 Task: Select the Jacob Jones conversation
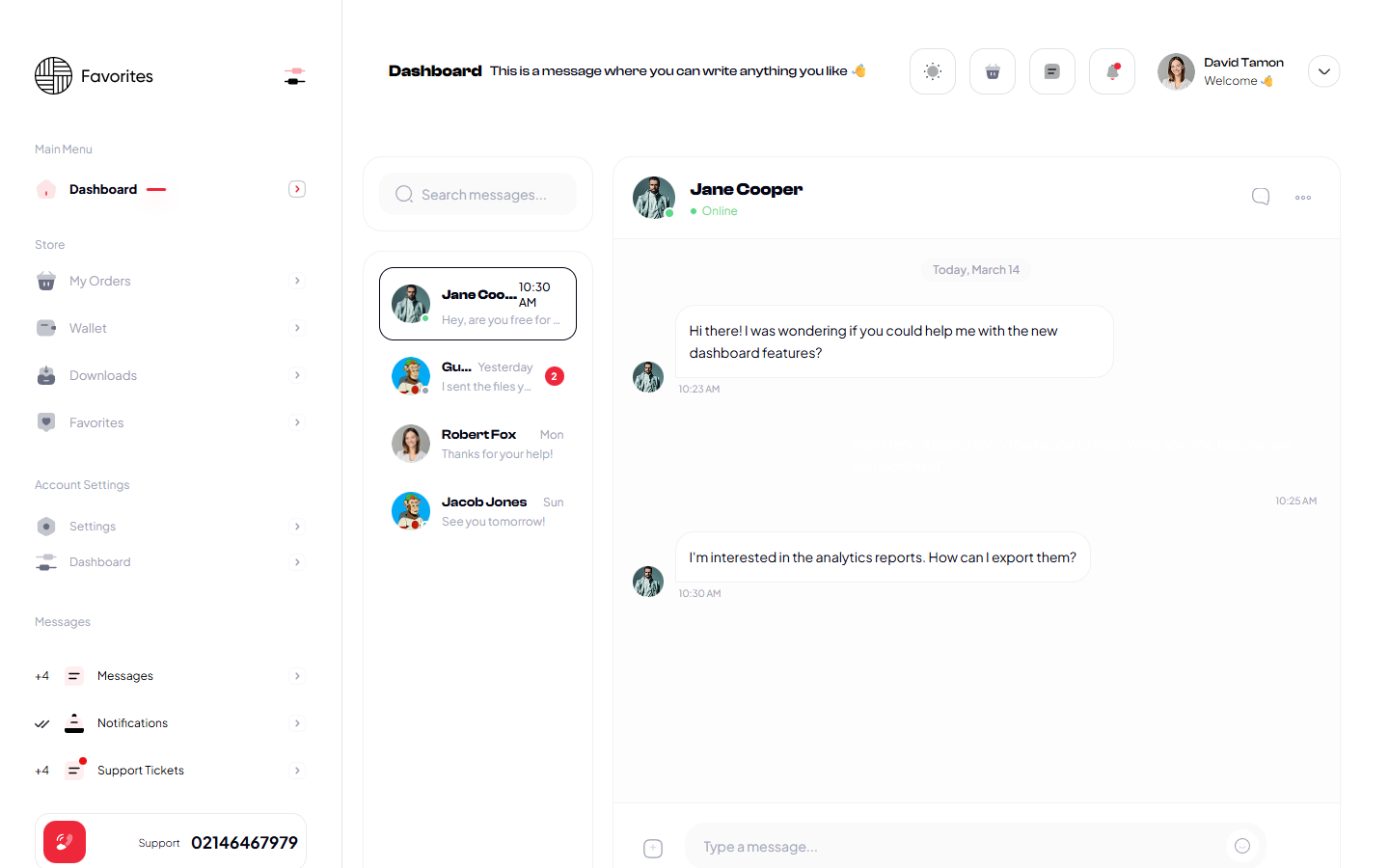coord(478,511)
